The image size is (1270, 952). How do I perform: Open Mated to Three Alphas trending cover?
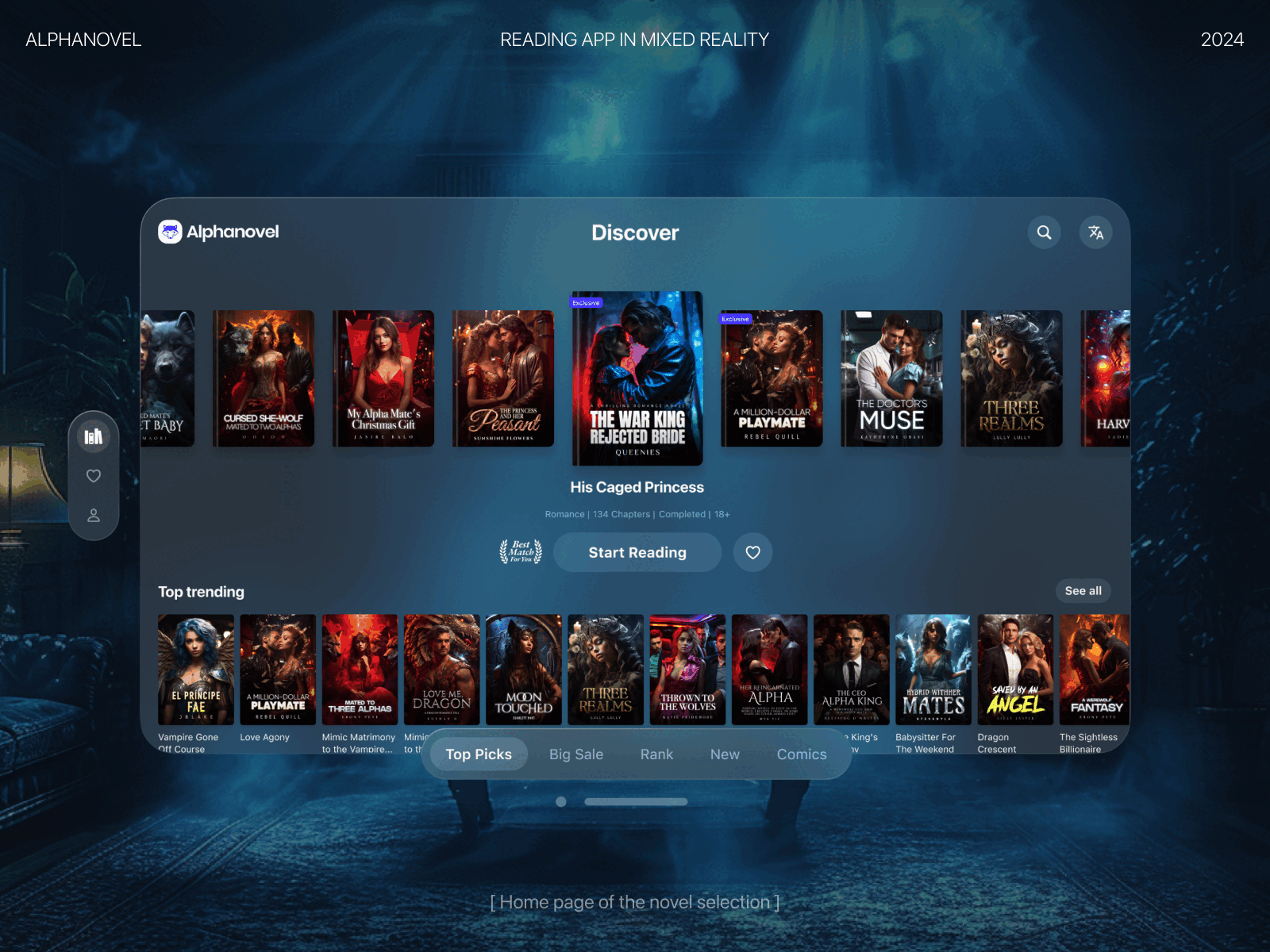[x=360, y=670]
